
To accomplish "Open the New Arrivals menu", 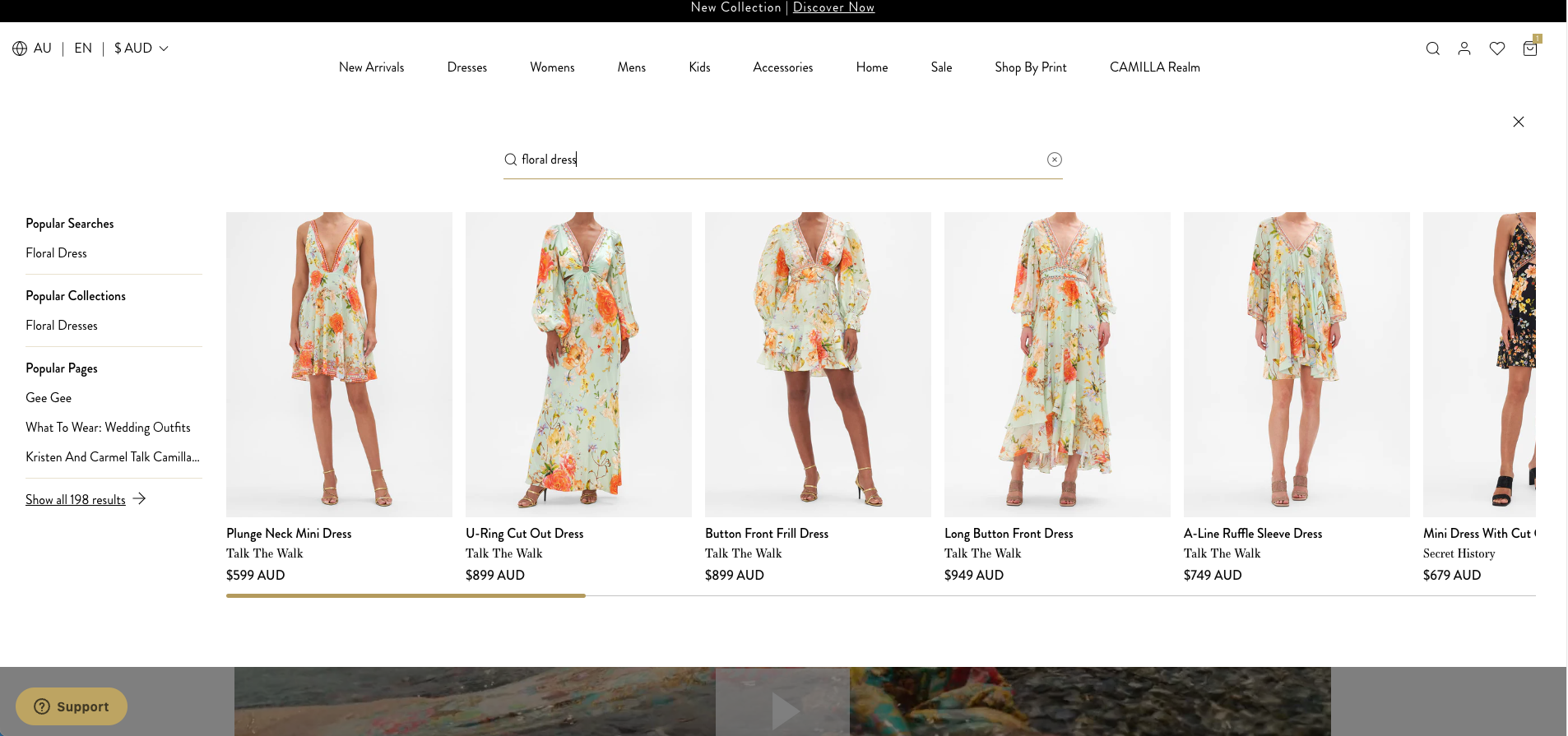I will [372, 67].
